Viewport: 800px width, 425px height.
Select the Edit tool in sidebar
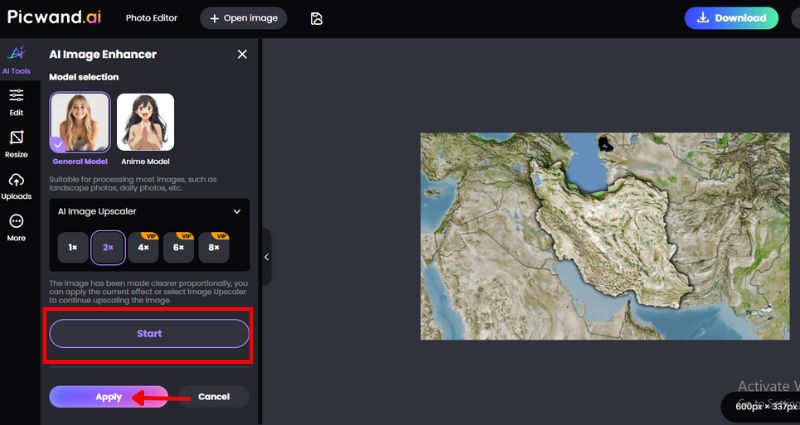16,101
